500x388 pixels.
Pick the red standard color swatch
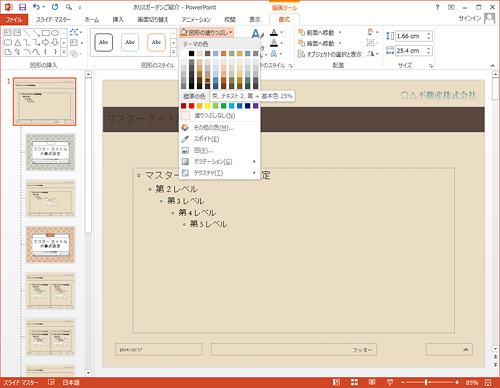pyautogui.click(x=191, y=106)
